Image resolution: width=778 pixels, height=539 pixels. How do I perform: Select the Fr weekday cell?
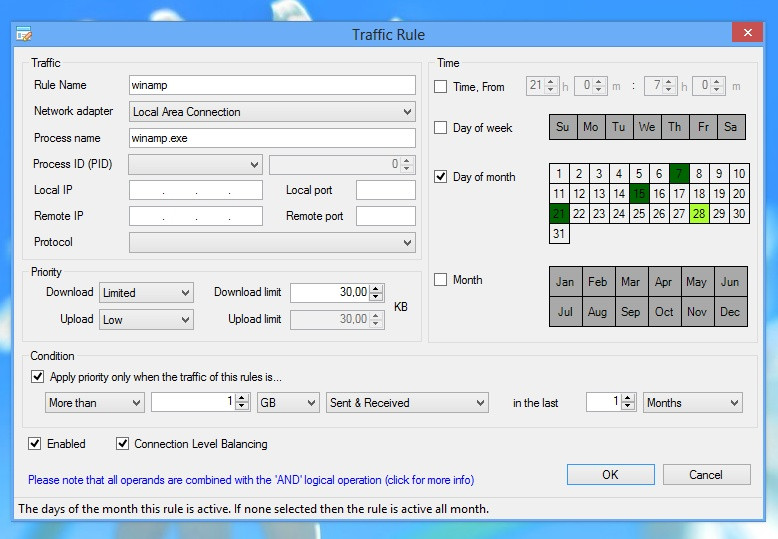click(703, 127)
